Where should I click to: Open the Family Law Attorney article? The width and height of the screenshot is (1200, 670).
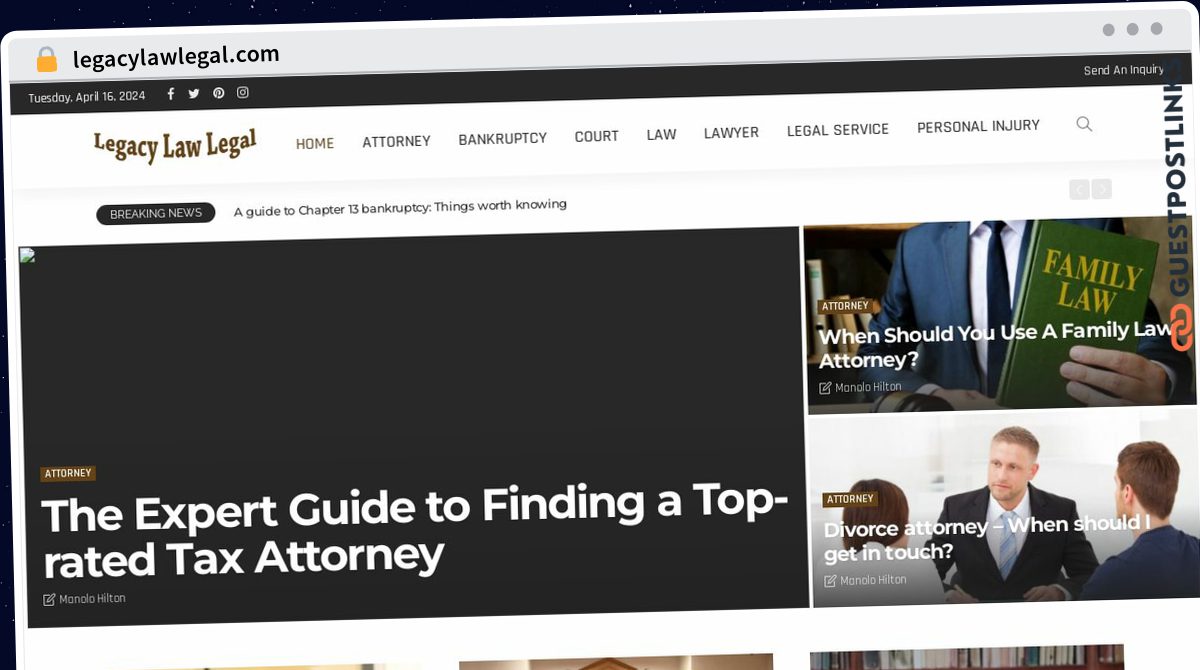[996, 345]
